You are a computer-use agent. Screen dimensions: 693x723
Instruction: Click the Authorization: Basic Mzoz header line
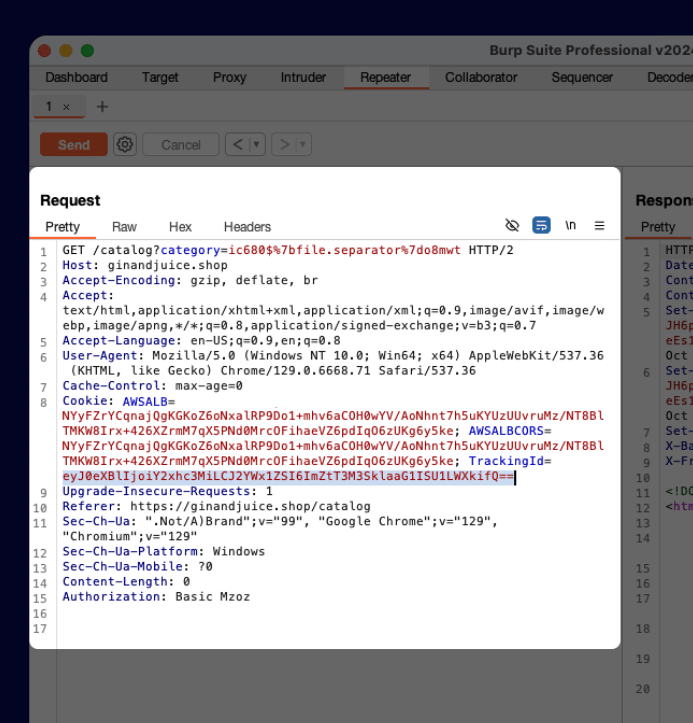coord(156,597)
